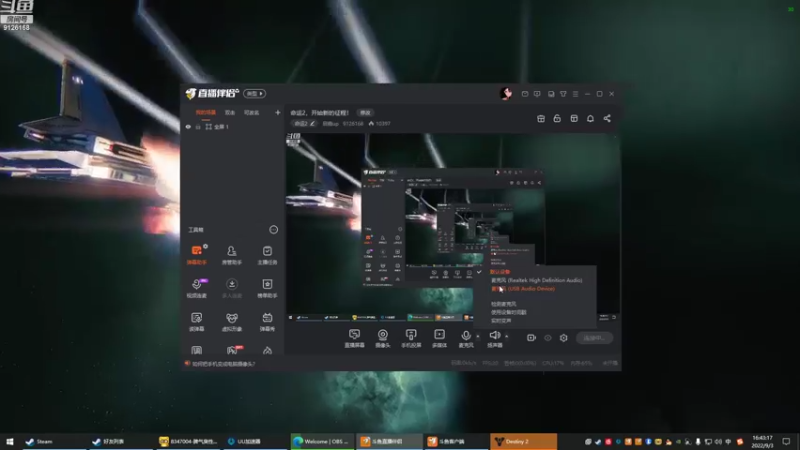The width and height of the screenshot is (800, 450).
Task: Toggle visibility eye of 全屏 1 source
Action: (x=188, y=127)
